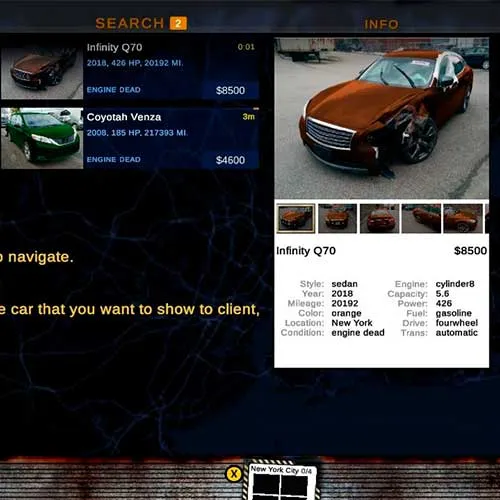Click the orange search count badge 2
500x500 pixels.
178,23
